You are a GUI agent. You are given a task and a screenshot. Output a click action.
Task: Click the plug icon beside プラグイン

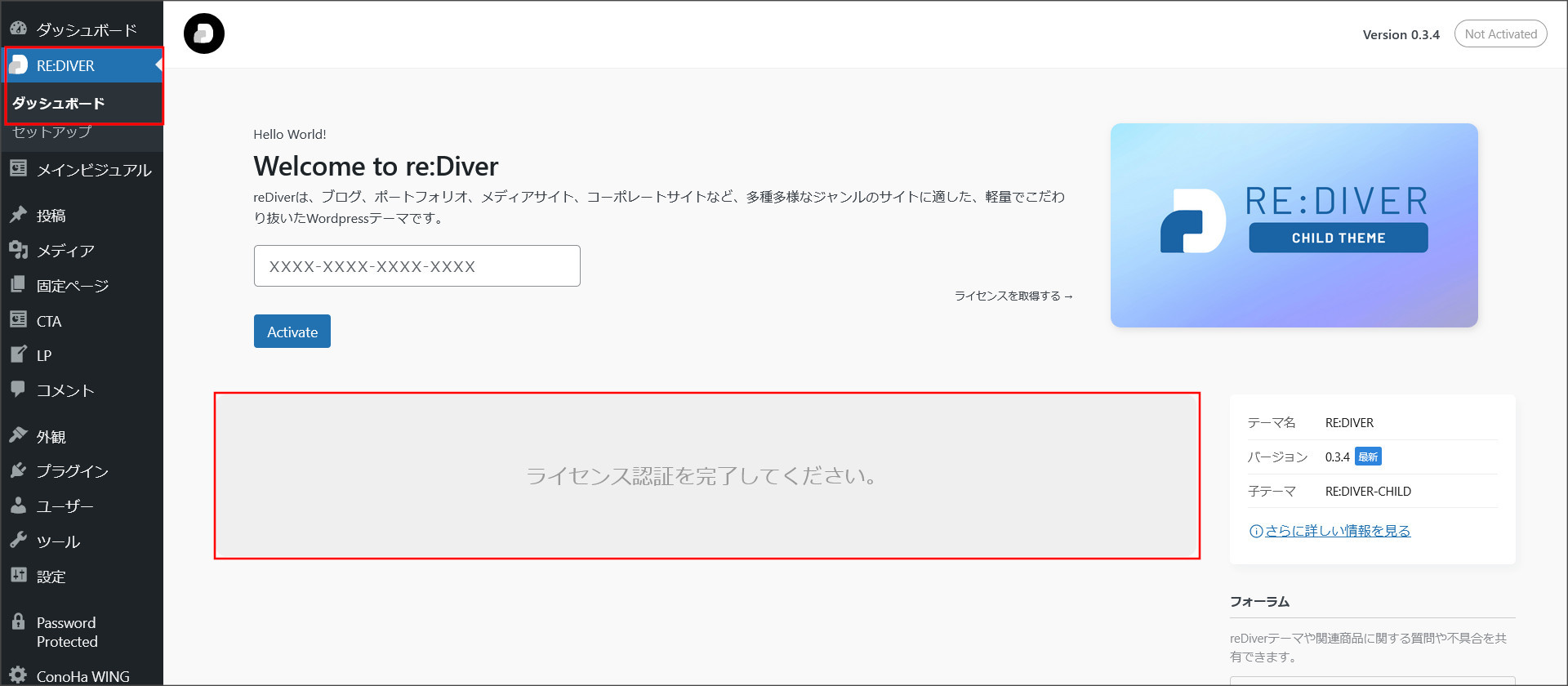(x=18, y=470)
